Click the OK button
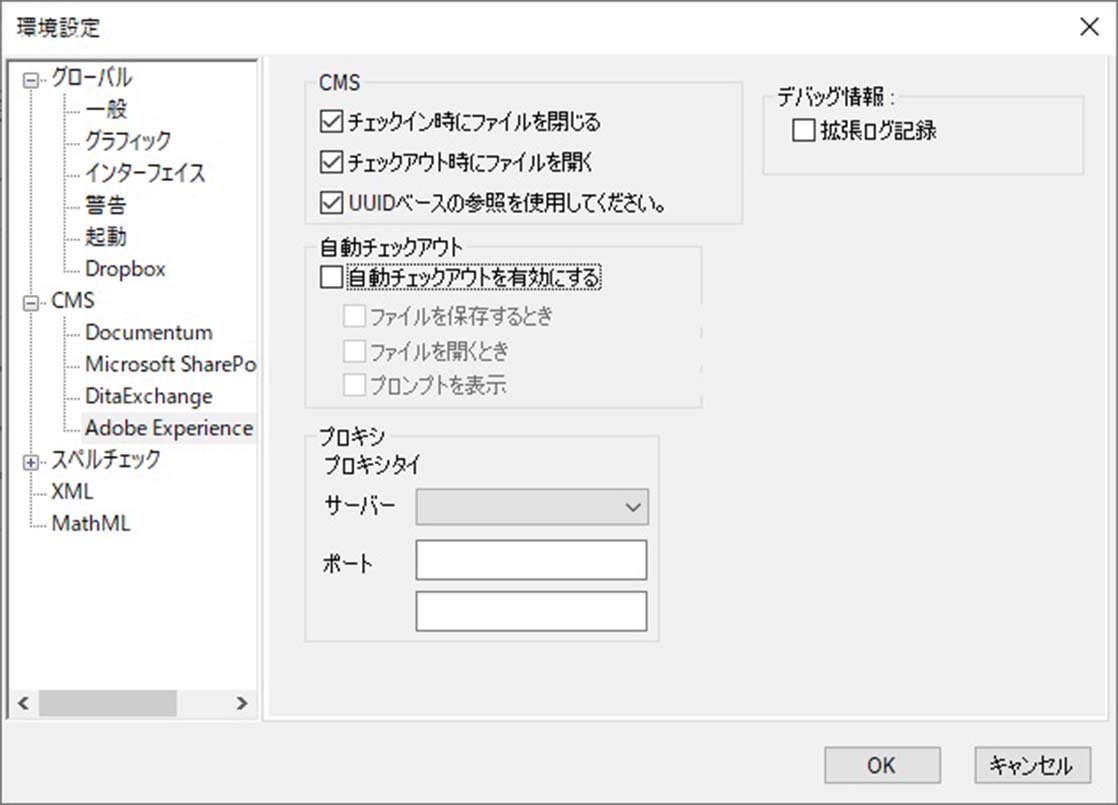This screenshot has width=1118, height=805. [x=881, y=765]
